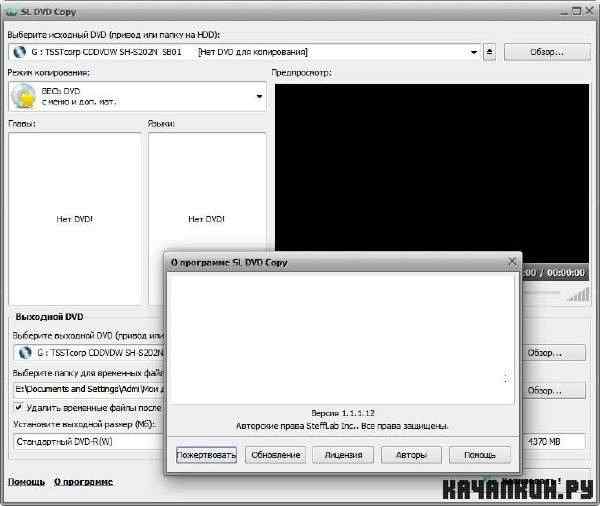Click the Версия 1.1.1.12 text
Viewport: 600px width, 506px height.
click(343, 413)
